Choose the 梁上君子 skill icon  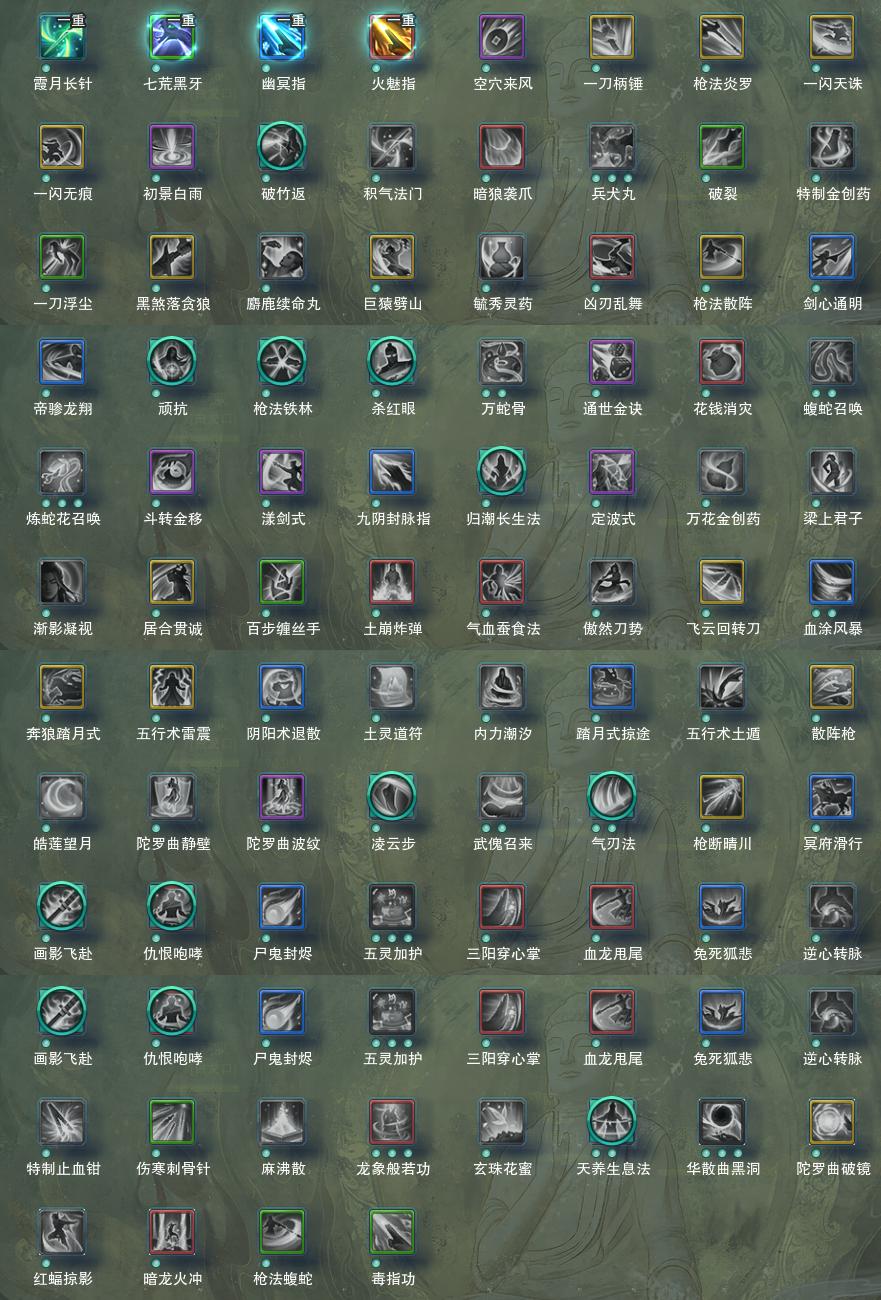832,472
